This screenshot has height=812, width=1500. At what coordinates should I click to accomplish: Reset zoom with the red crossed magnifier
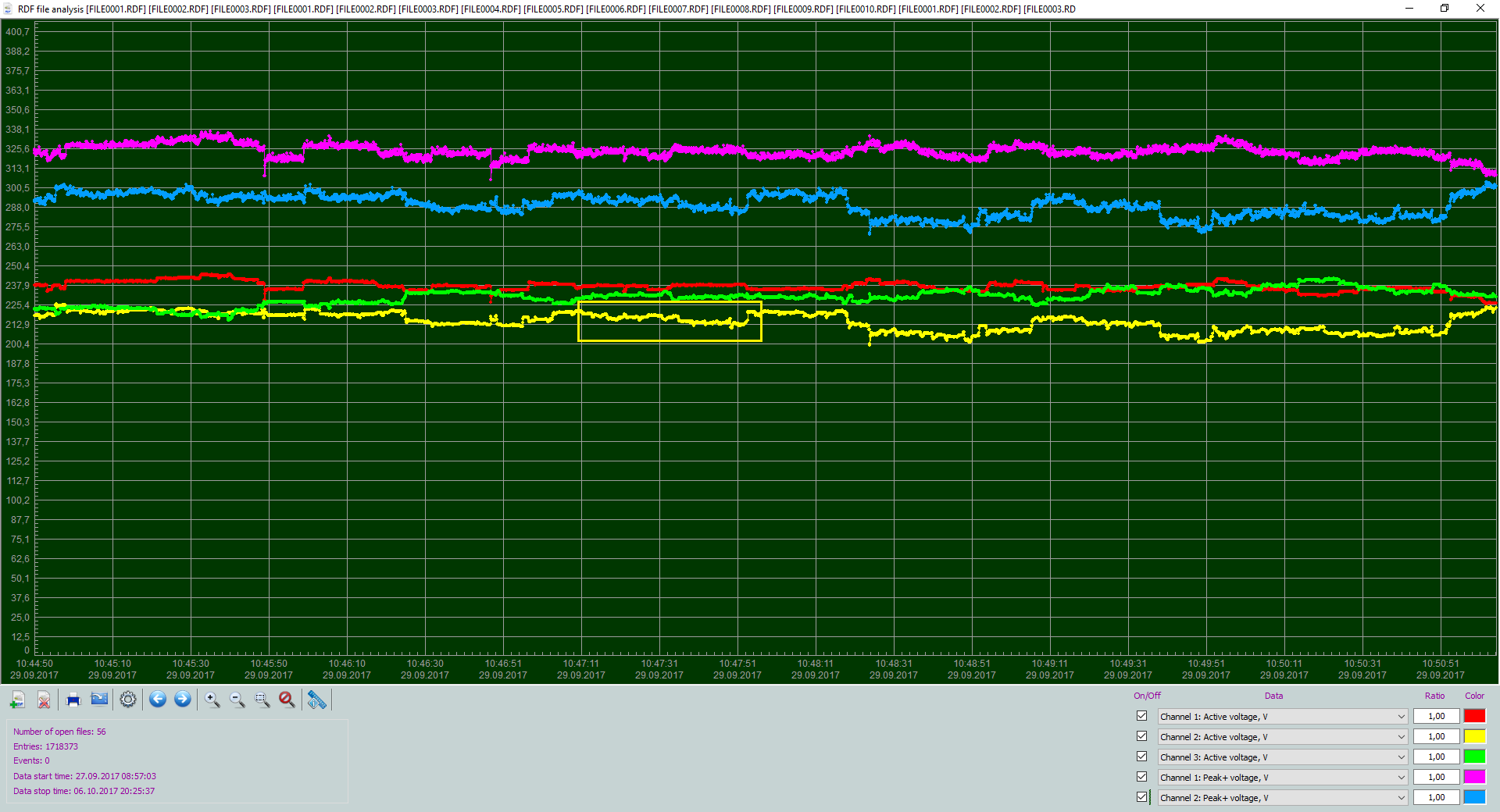point(287,700)
